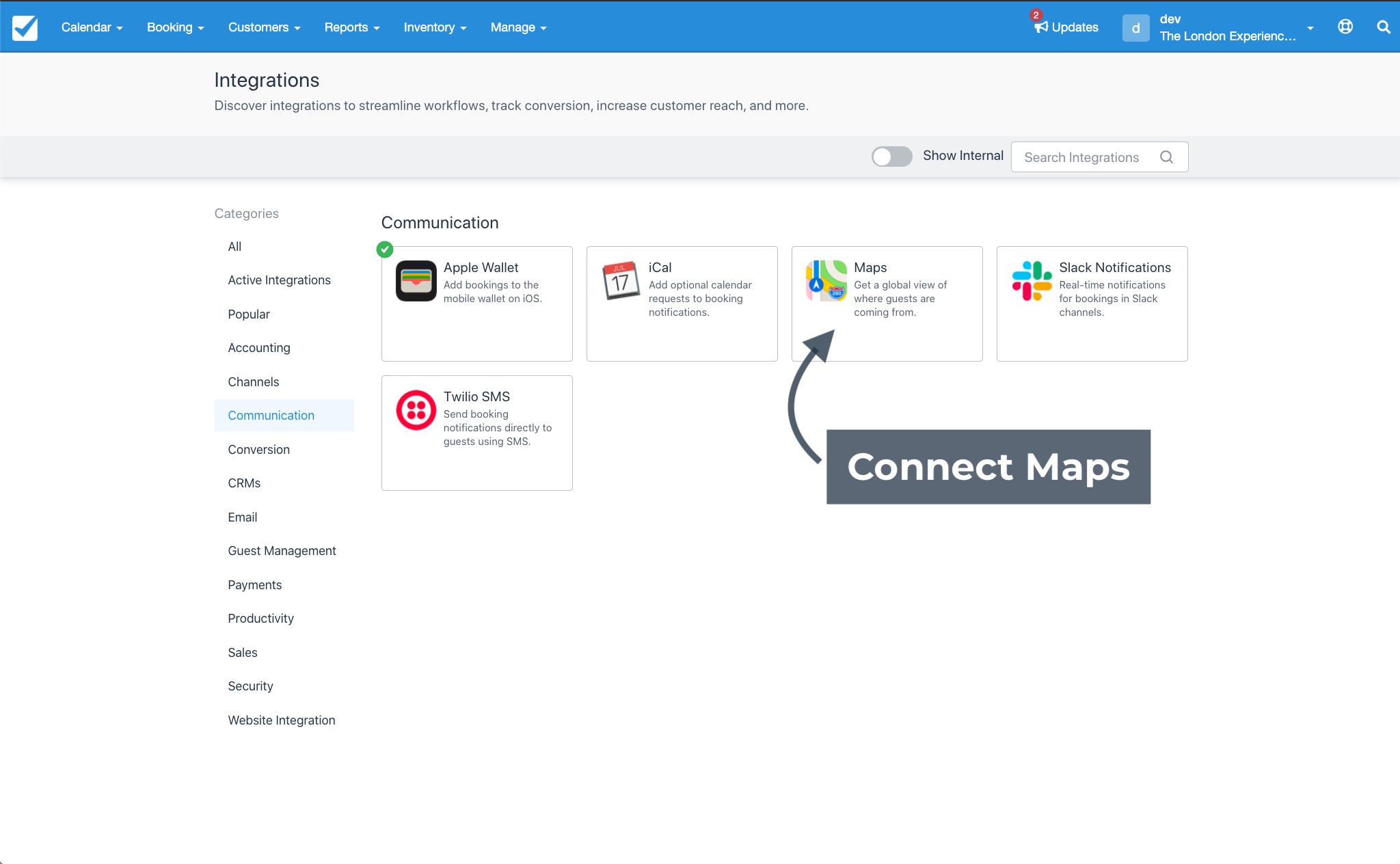Click into the Search Integrations field
Image resolution: width=1400 pixels, height=864 pixels.
tap(1099, 157)
